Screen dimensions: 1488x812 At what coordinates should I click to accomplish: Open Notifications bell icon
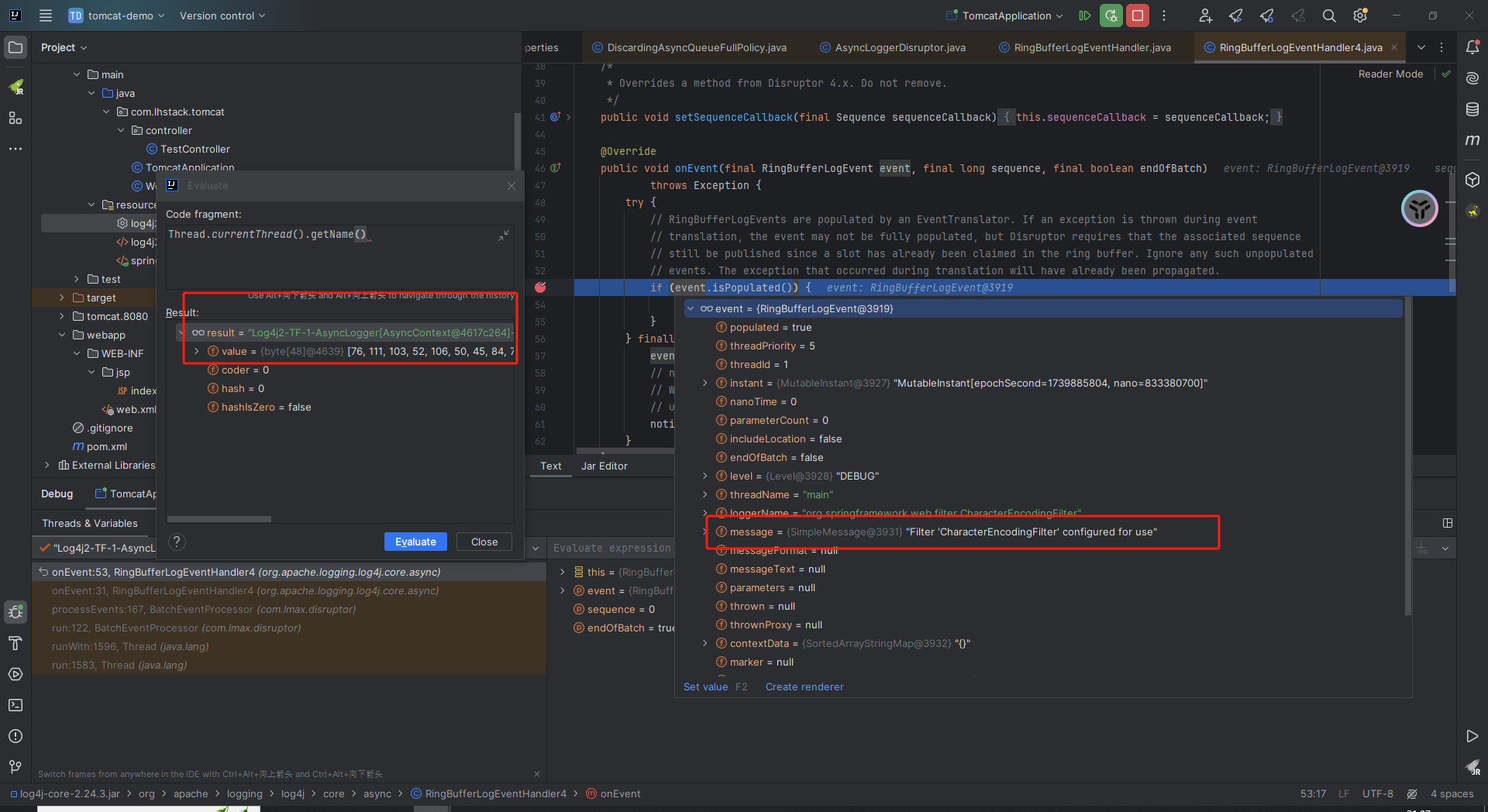(x=1472, y=47)
